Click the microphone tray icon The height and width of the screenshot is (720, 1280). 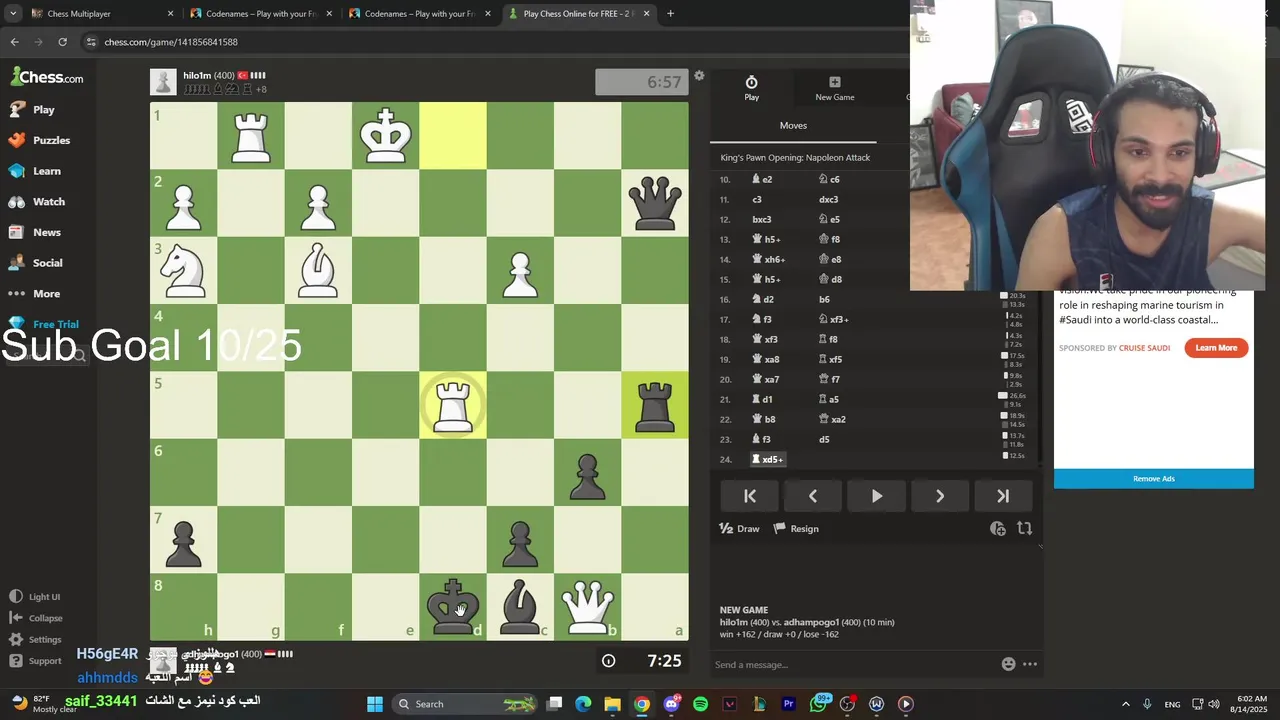pyautogui.click(x=1147, y=704)
